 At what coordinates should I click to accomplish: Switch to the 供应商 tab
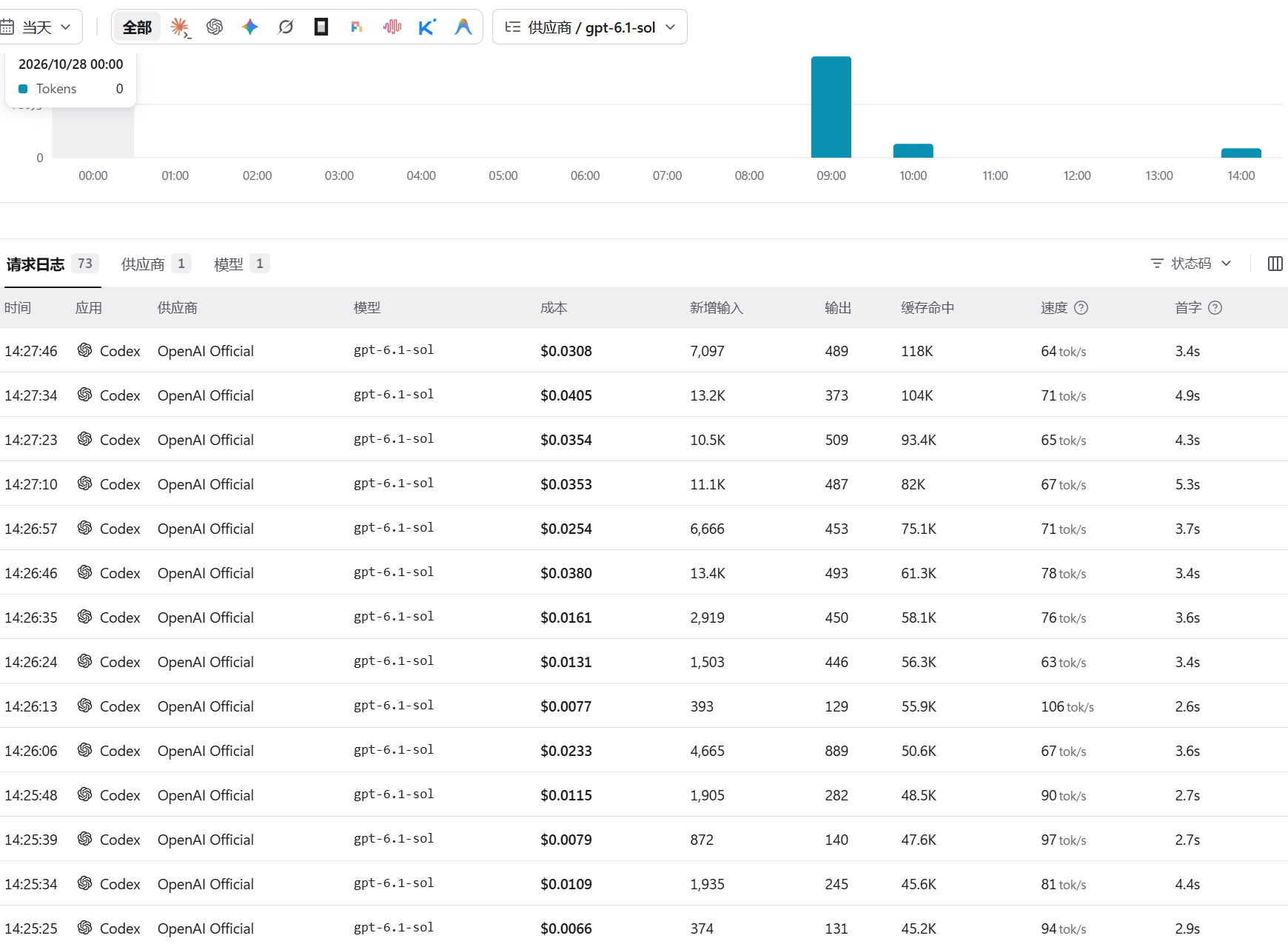155,264
